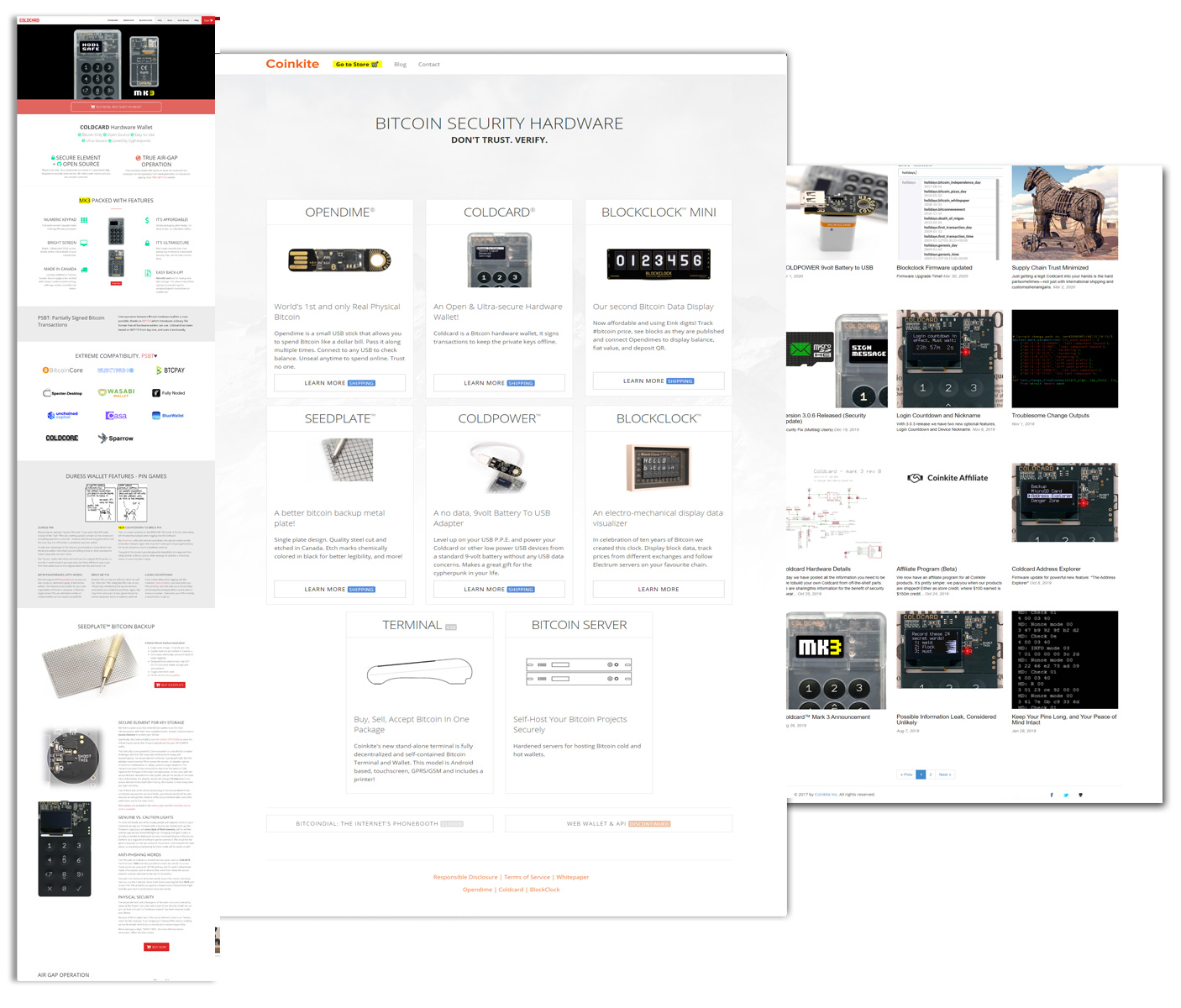The width and height of the screenshot is (1181, 1008).
Task: Click the Next pagination button on the blog
Action: click(945, 774)
